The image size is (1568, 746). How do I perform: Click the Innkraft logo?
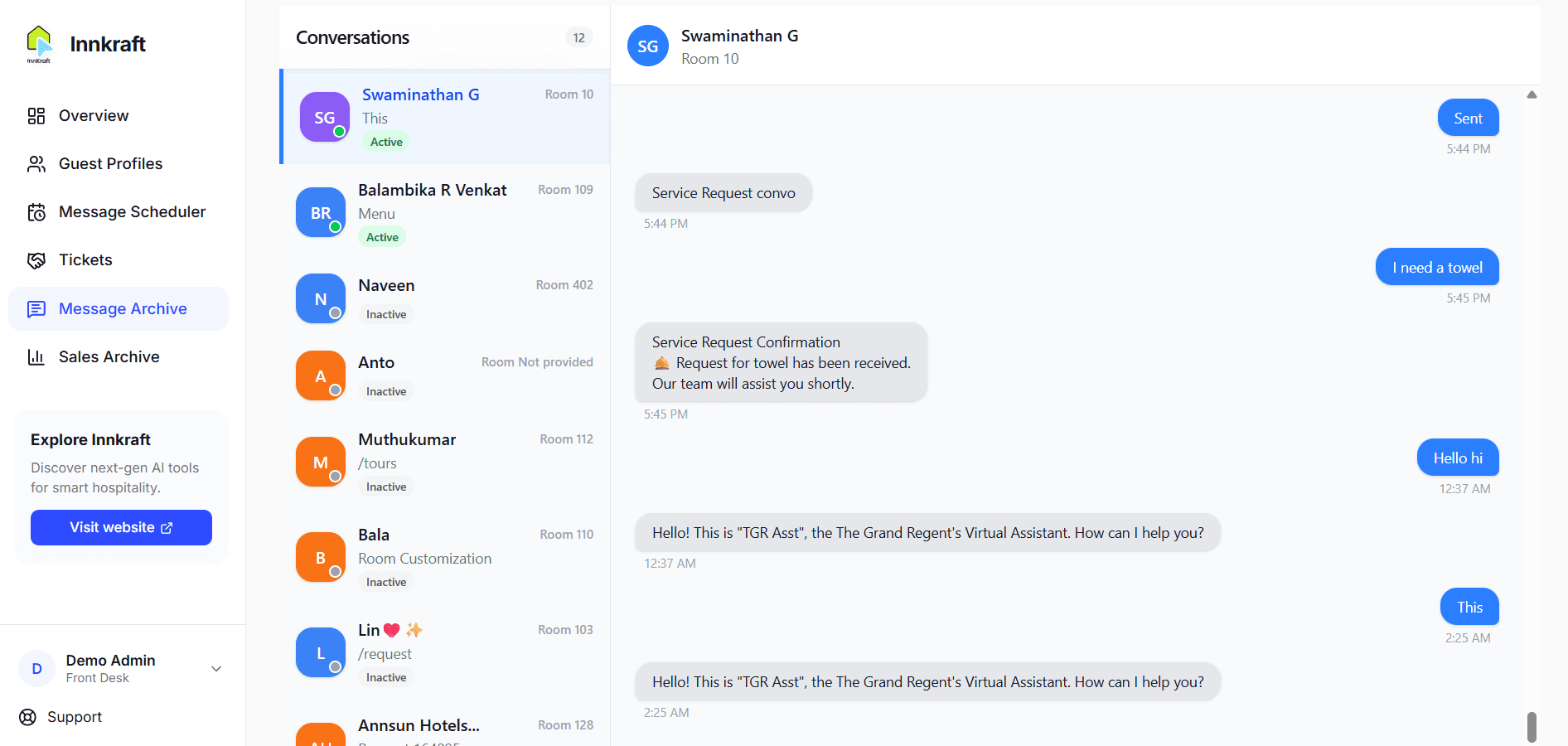coord(39,43)
